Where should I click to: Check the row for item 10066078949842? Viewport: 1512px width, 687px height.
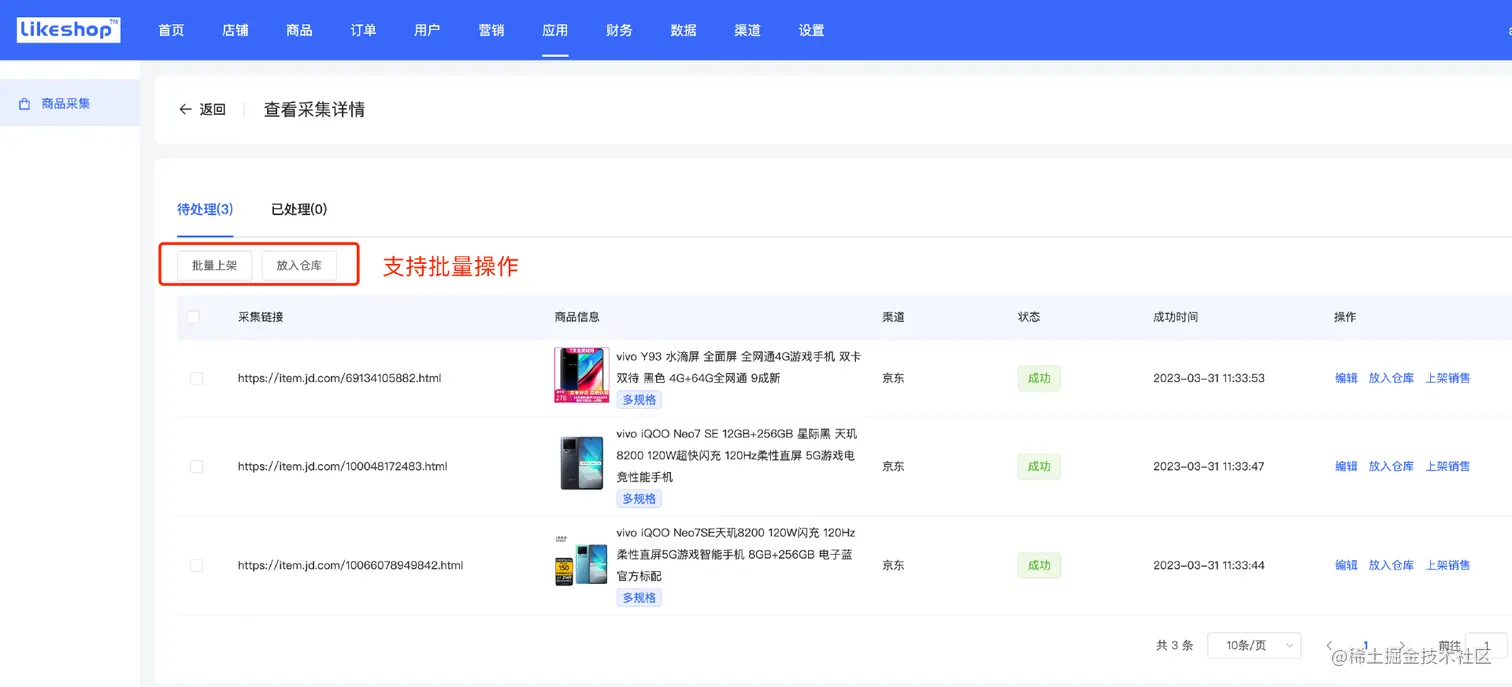point(196,565)
